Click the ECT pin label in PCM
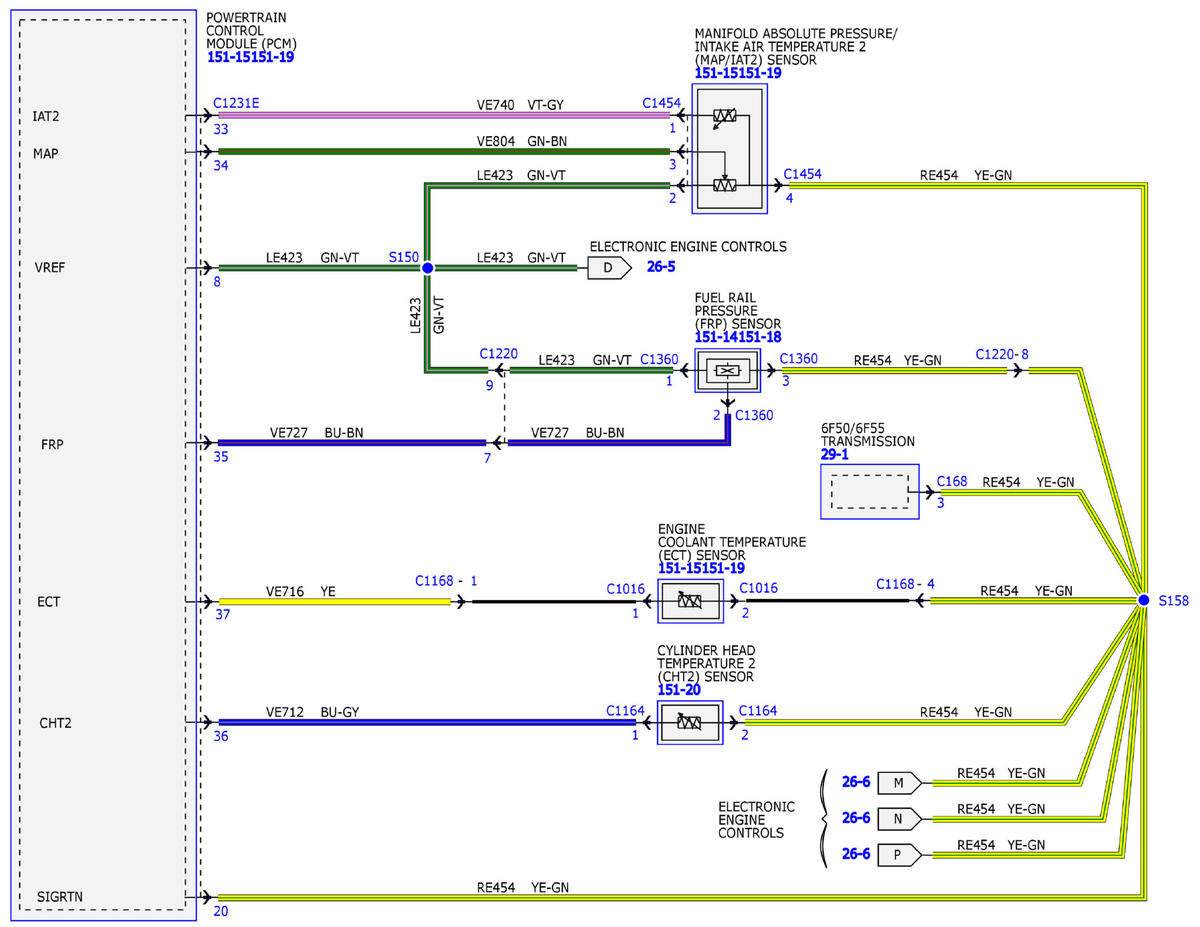 pos(50,602)
